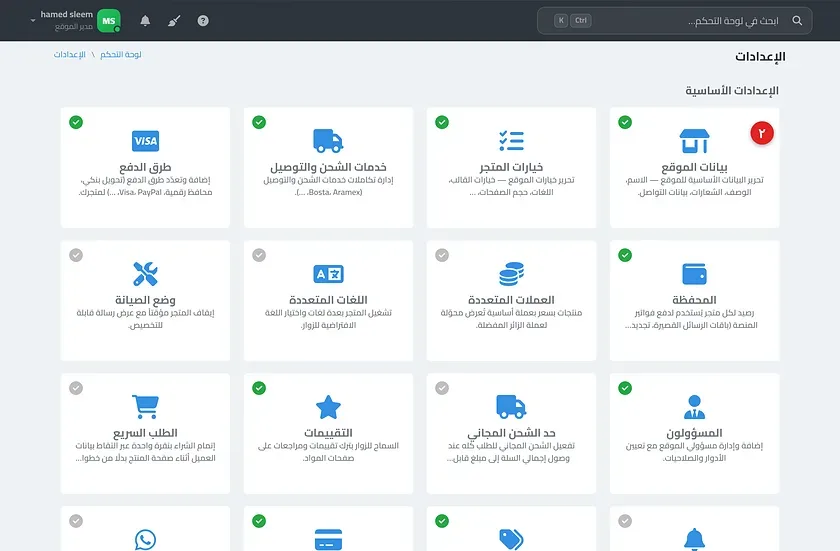840x551 pixels.
Task: Click the Ctrl keyboard shortcut hint
Action: tap(581, 21)
